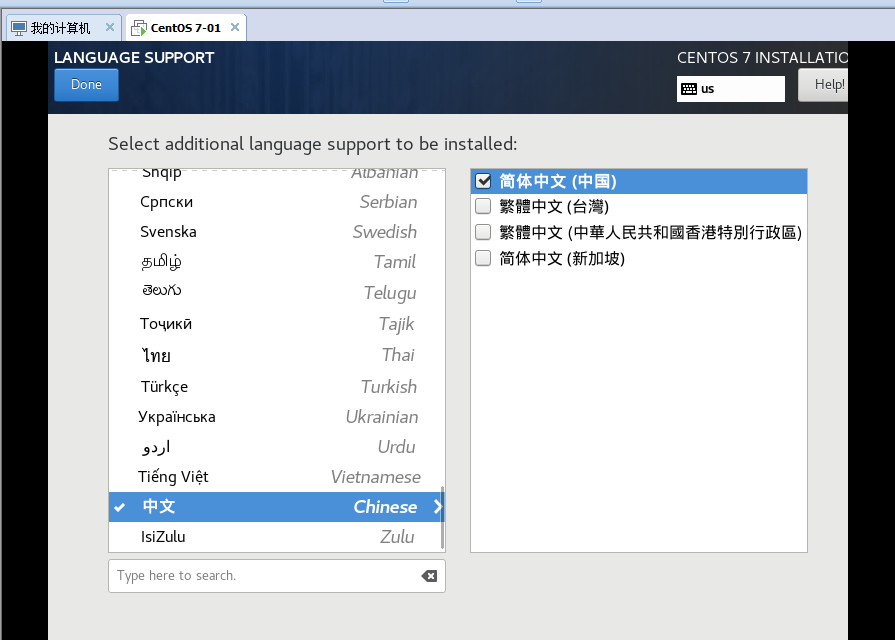The width and height of the screenshot is (895, 640).
Task: Click the arrow chevron on Chinese row
Action: pyautogui.click(x=437, y=506)
